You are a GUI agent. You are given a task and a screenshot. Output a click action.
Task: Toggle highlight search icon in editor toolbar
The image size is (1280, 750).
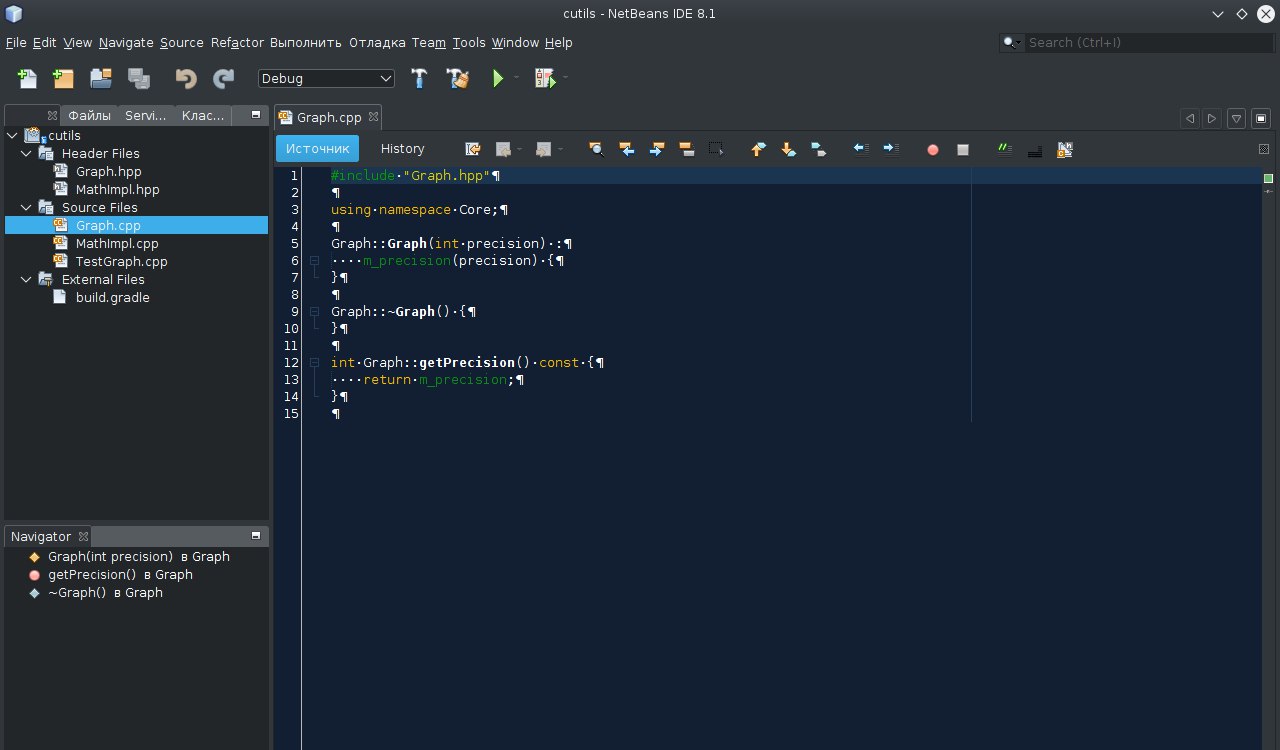(686, 149)
